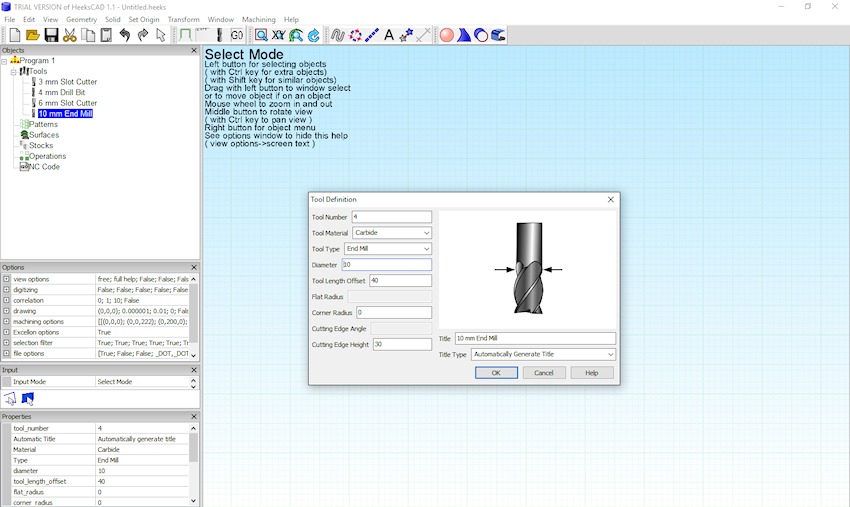
Task: Open the Tool Type dropdown
Action: [388, 249]
